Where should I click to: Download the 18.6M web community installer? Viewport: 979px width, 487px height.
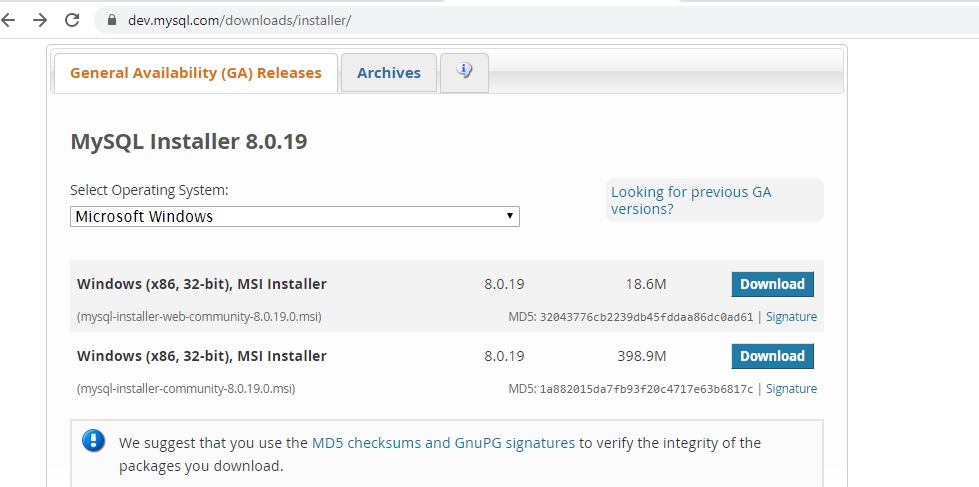pos(772,284)
